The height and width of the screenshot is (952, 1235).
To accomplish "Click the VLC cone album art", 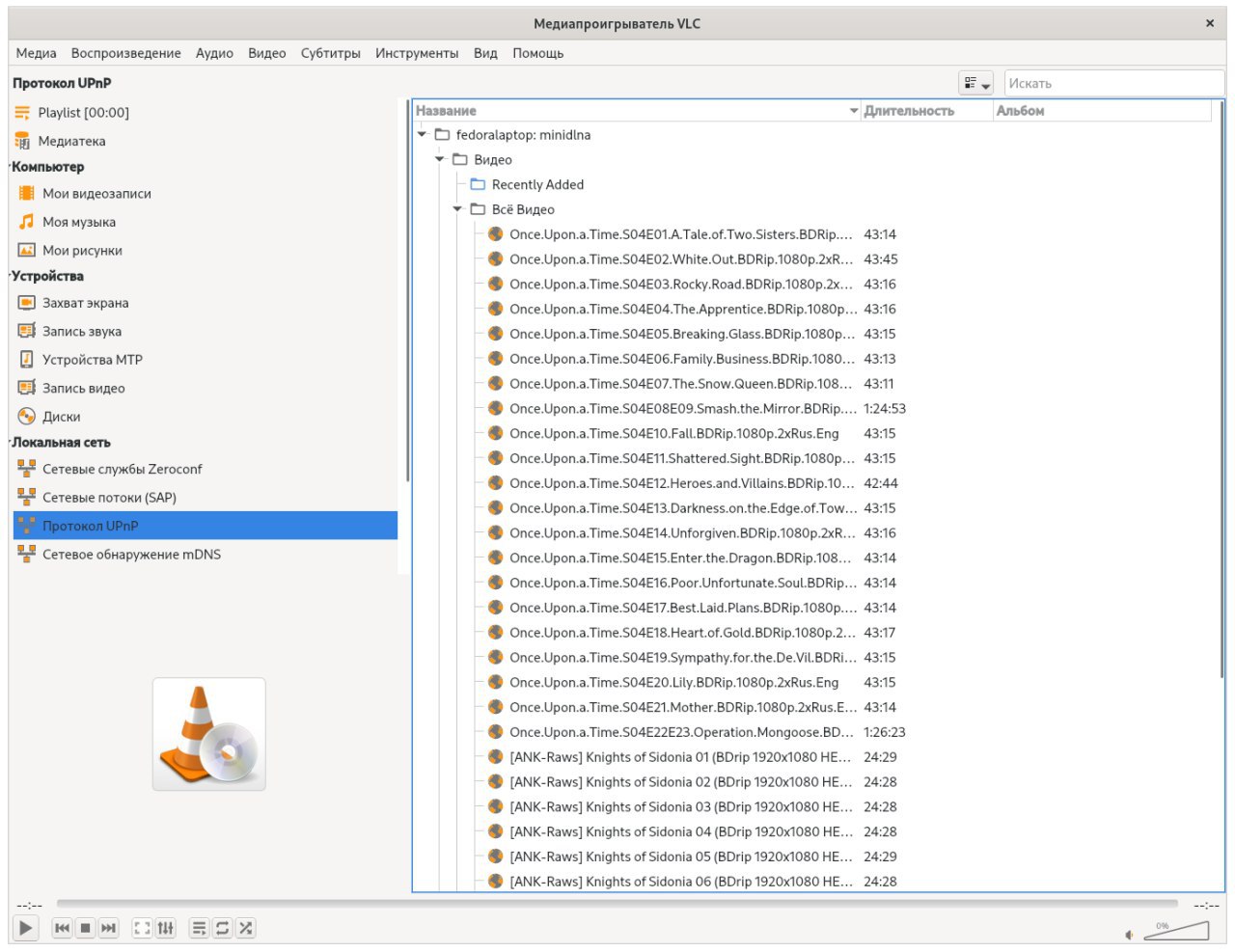I will coord(208,734).
